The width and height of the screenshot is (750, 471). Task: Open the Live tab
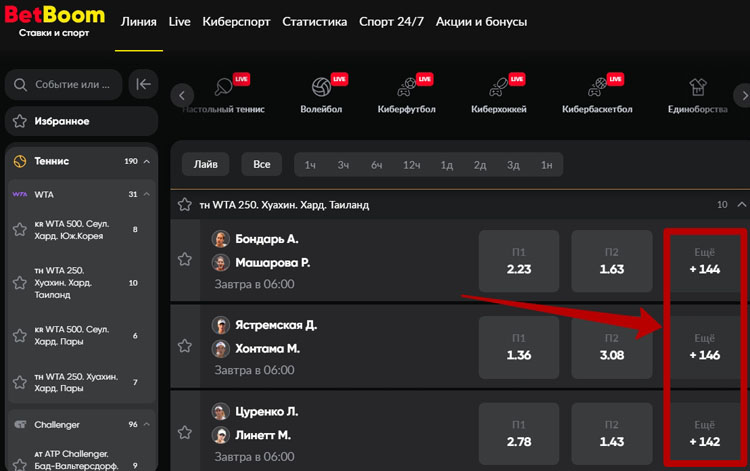pos(179,22)
